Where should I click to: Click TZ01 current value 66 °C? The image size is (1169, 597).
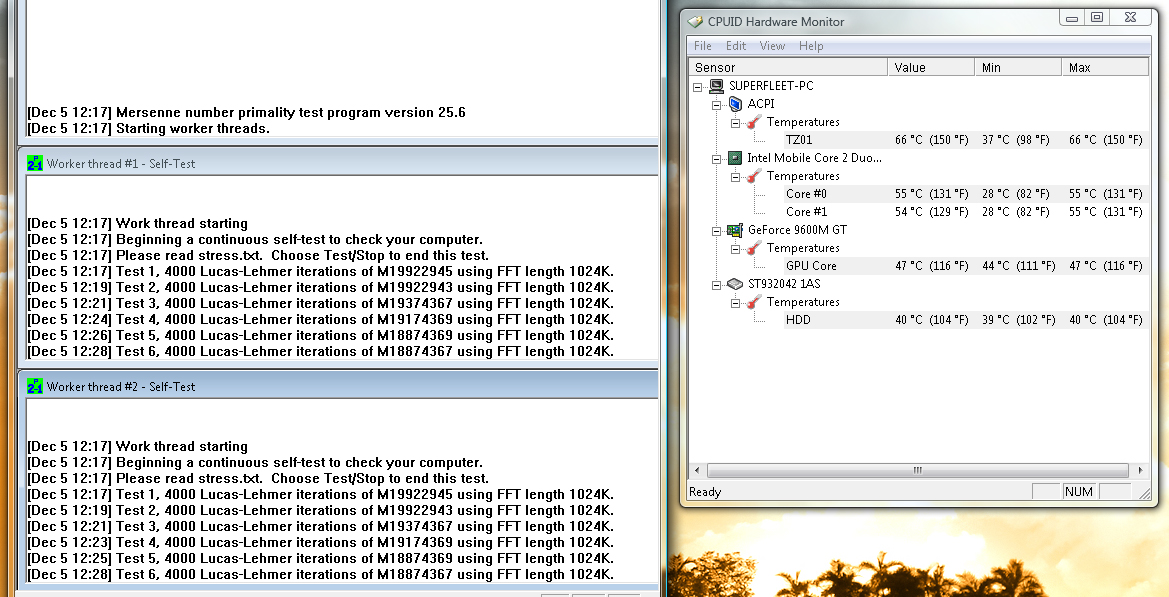(931, 140)
